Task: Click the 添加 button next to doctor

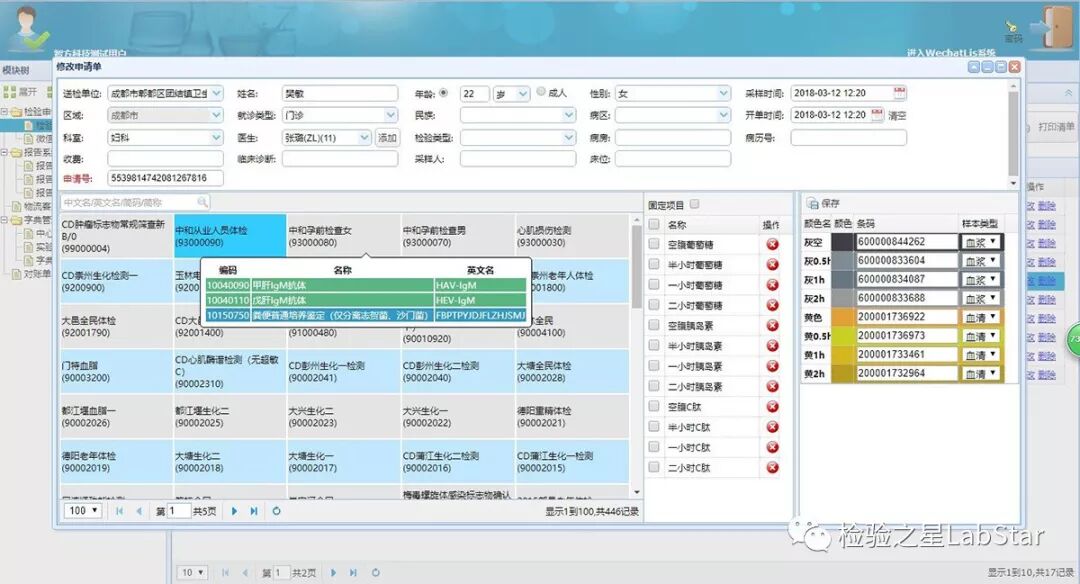Action: click(x=387, y=138)
